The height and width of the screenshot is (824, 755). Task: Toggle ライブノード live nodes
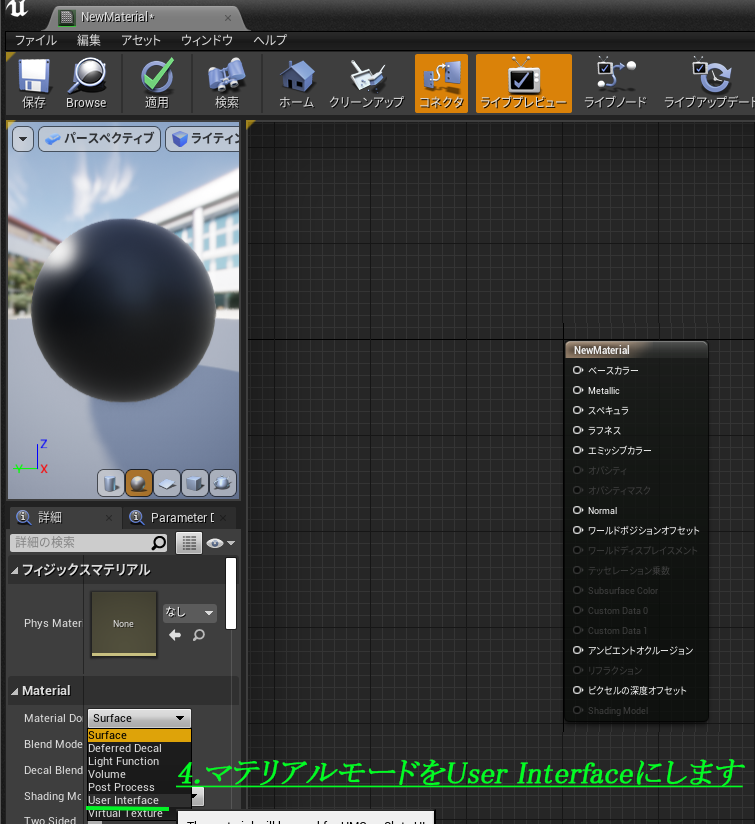615,83
